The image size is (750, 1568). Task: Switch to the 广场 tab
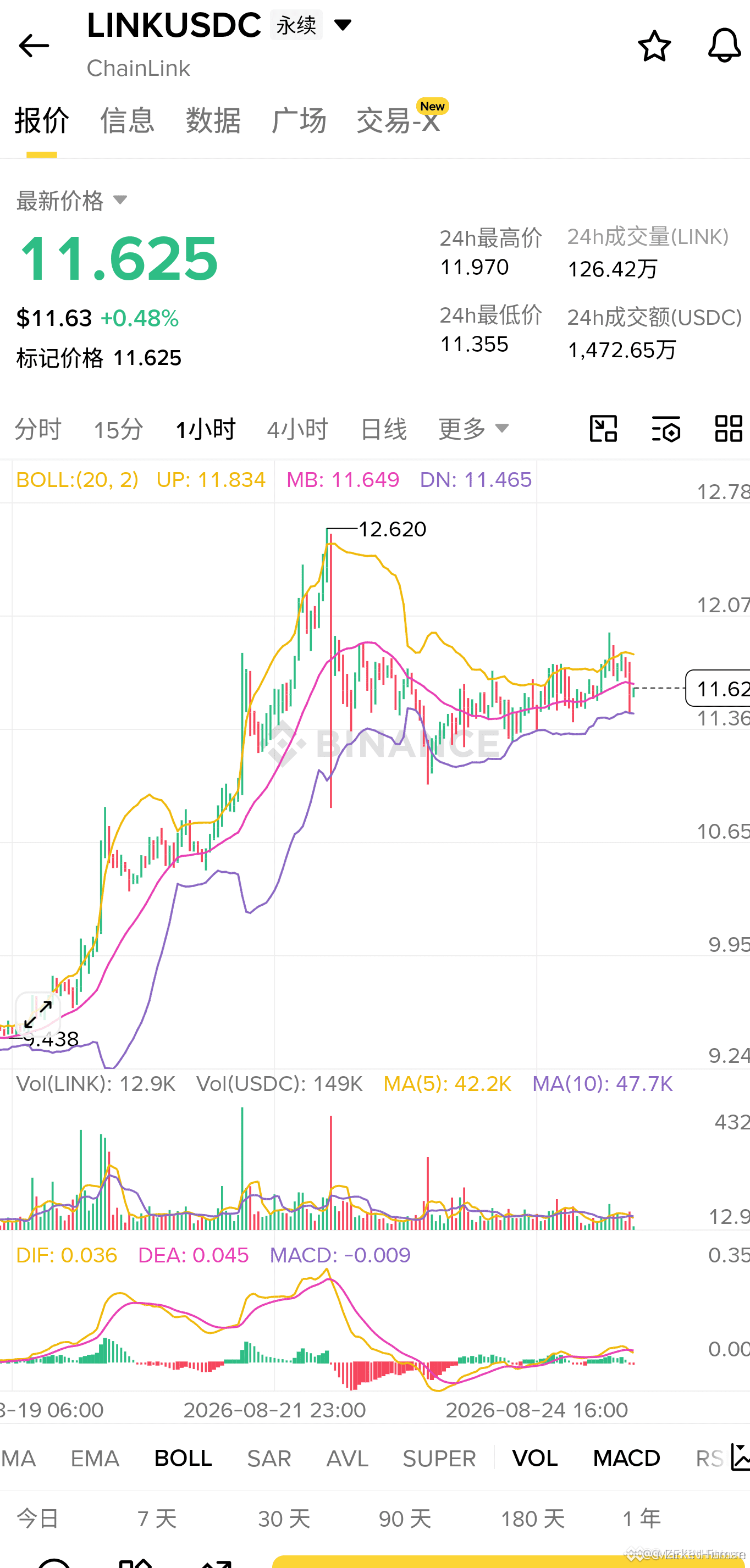298,120
